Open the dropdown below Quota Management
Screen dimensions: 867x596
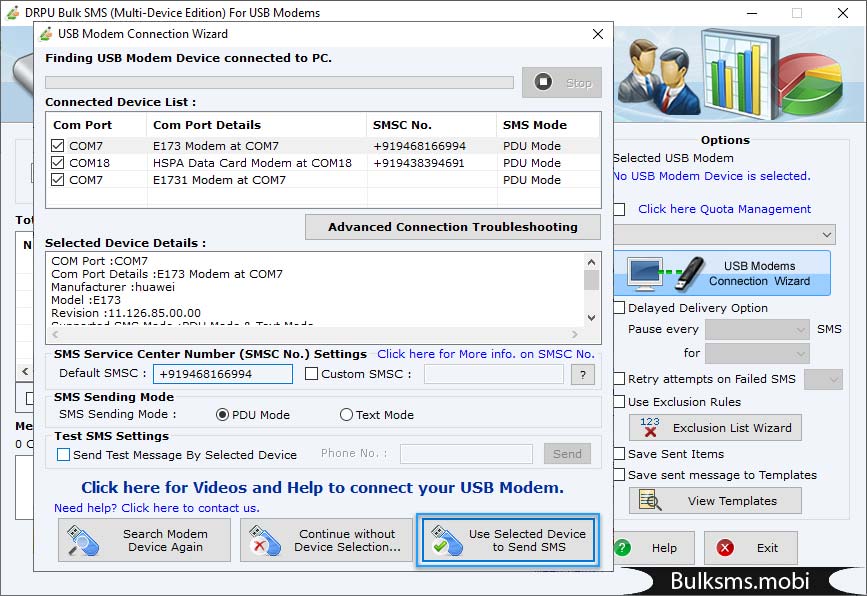[724, 234]
